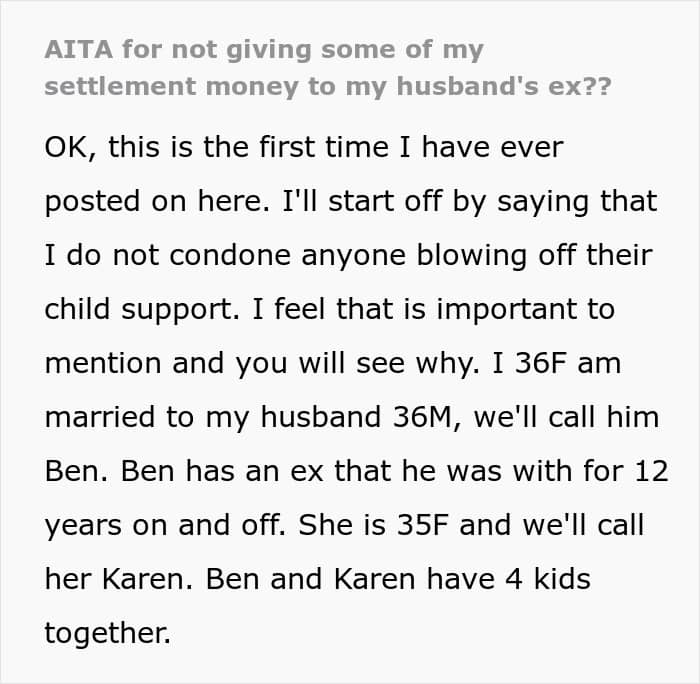Screen dimensions: 700x684
Task: Click the phrase 'I feel that is important to'
Action: click(433, 309)
